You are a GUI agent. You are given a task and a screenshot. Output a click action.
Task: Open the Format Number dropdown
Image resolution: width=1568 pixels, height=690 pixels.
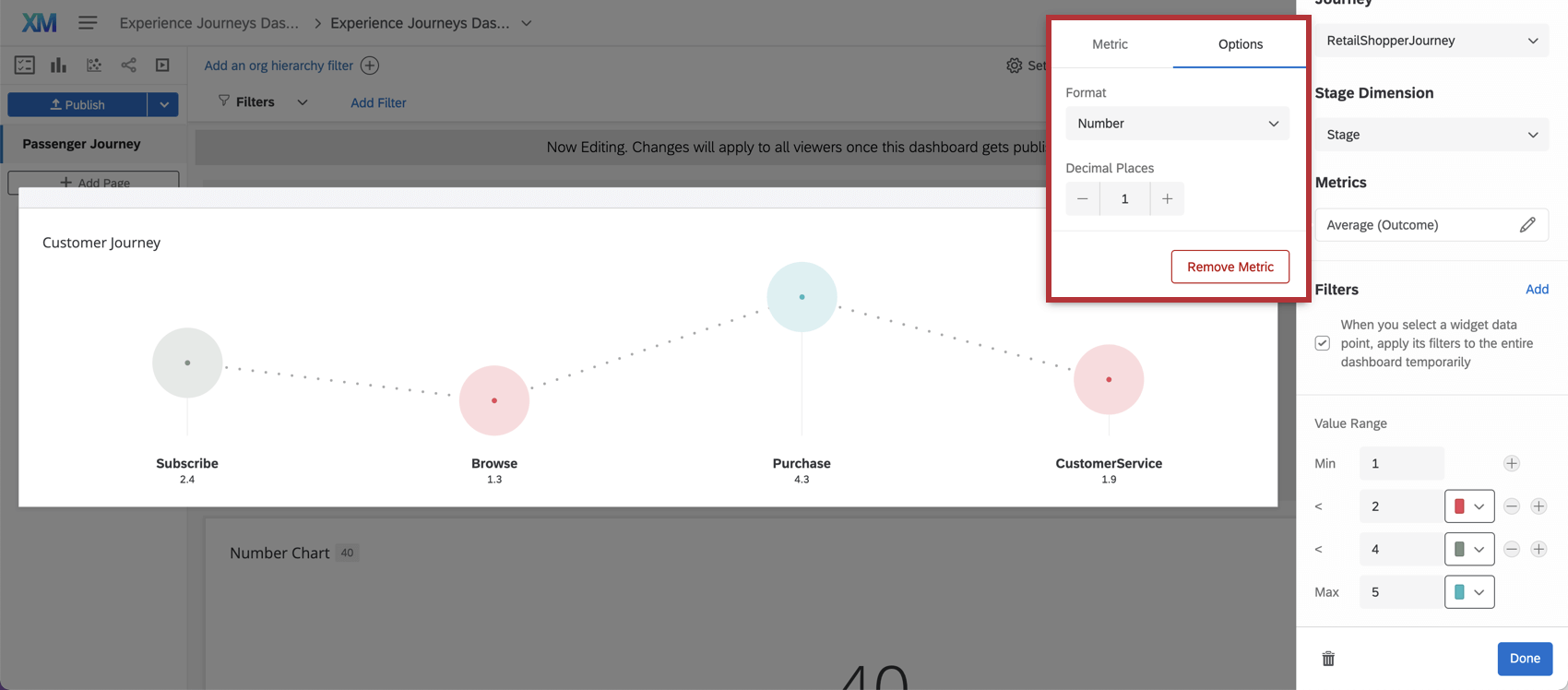(x=1178, y=124)
